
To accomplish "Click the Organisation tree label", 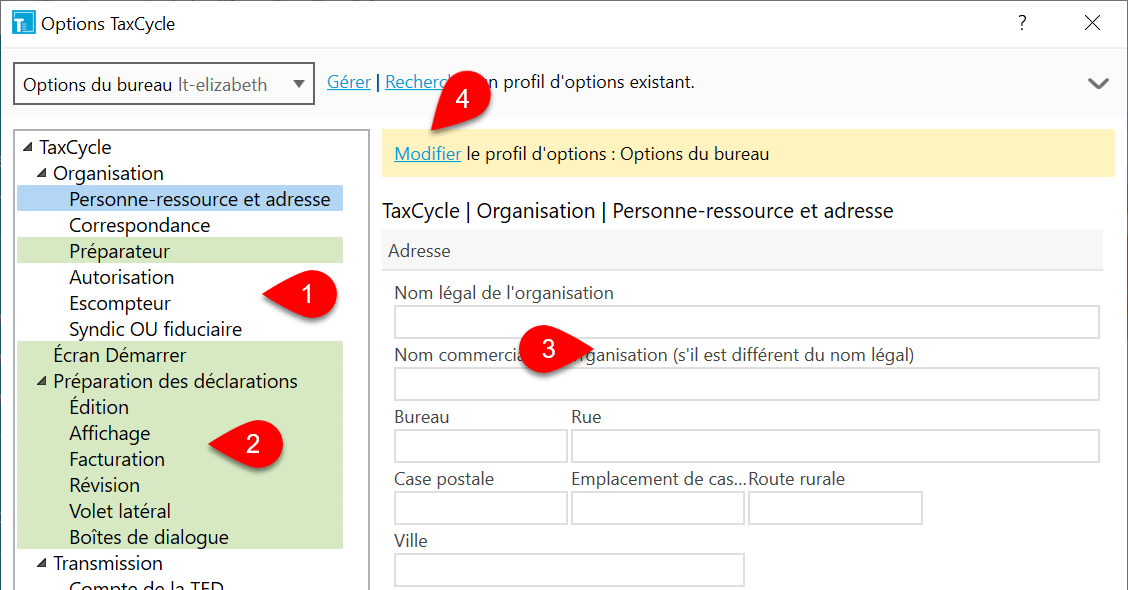I will tap(109, 173).
